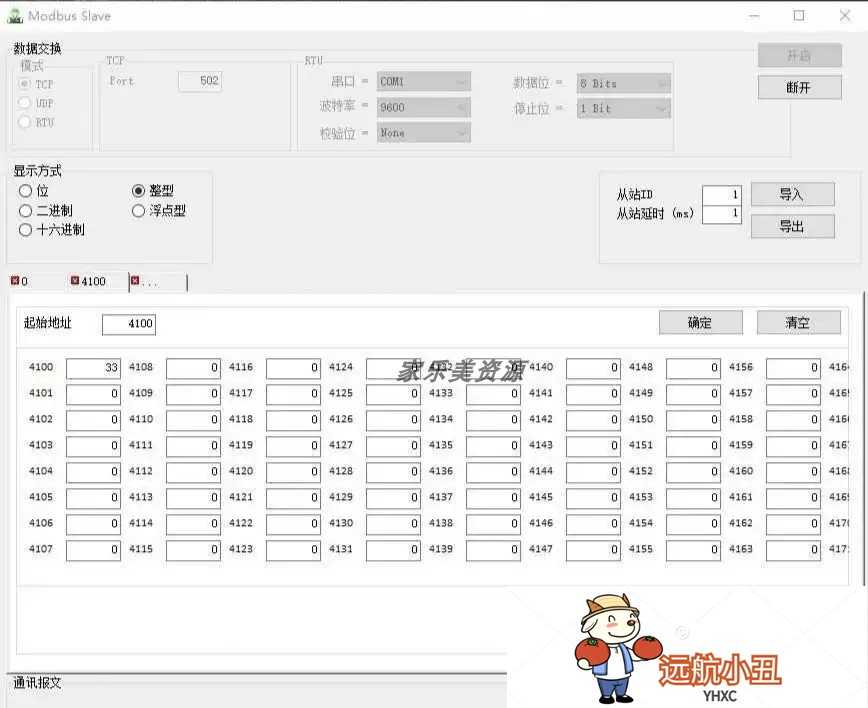Click the 断开 button
The image size is (868, 708).
(799, 87)
